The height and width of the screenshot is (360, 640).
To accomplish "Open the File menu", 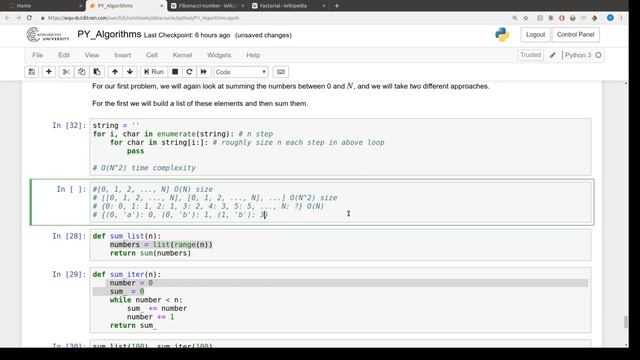I will (38, 55).
